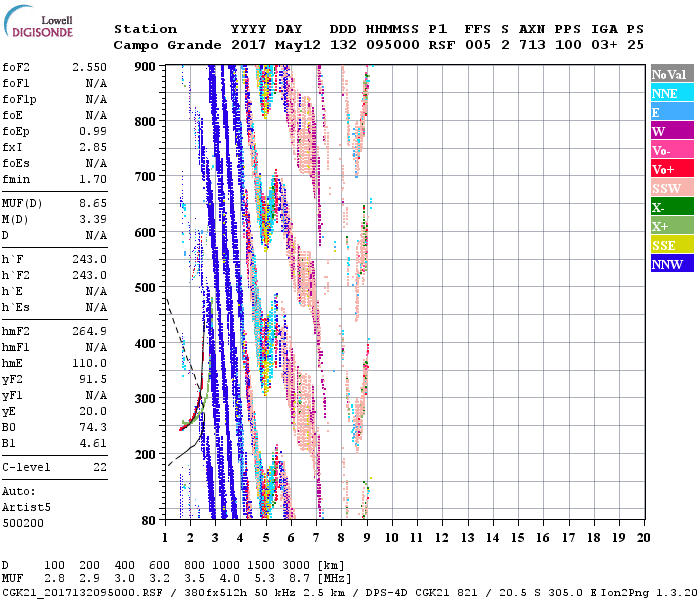Screen dimensions: 700x600
Task: Click the day-of-year 132 value
Action: pos(343,45)
